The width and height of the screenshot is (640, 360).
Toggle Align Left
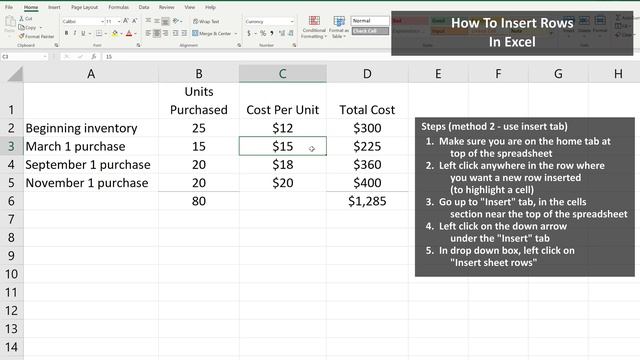point(148,33)
